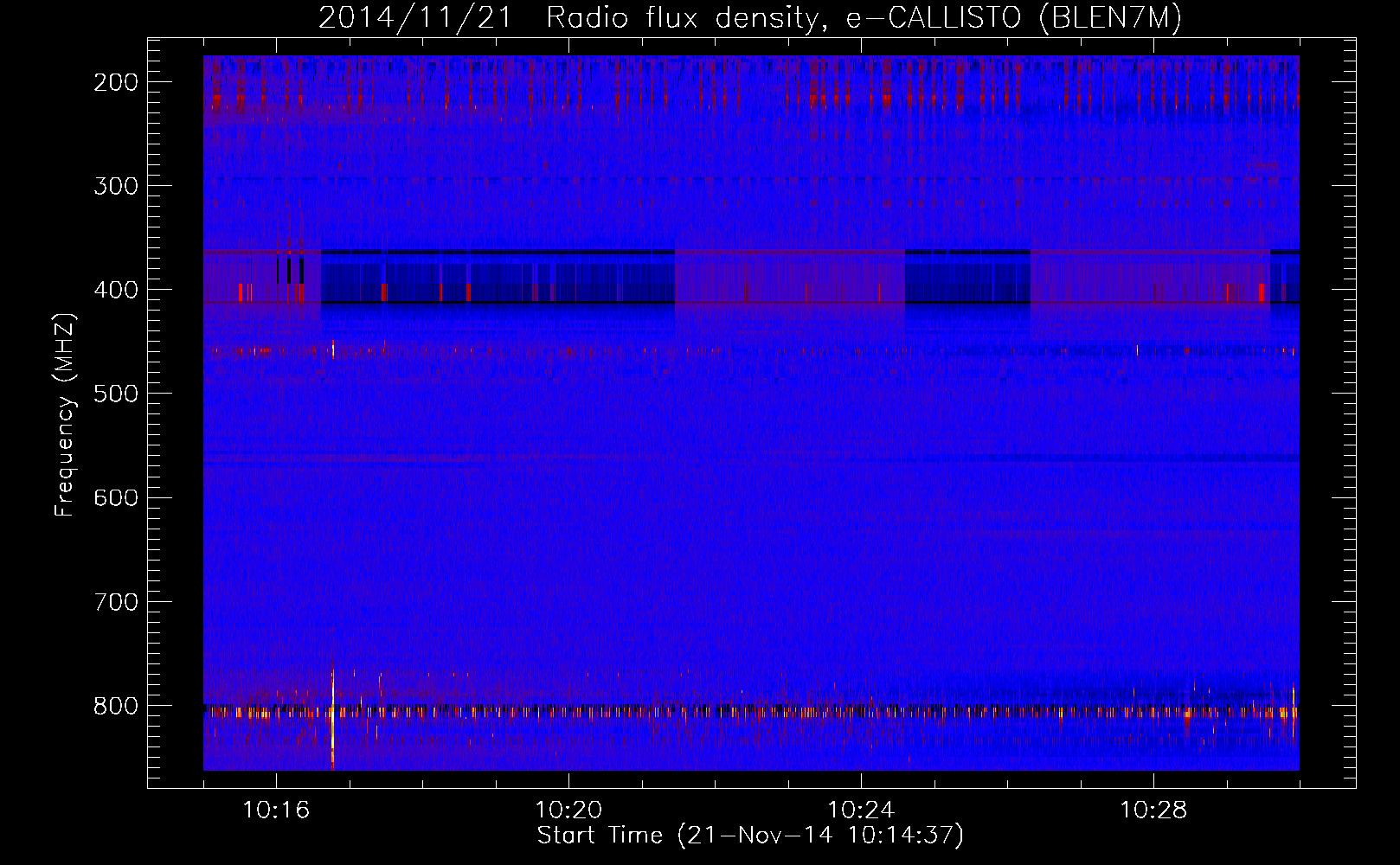
Task: Click the 10:28 time tick label
Action: pos(1153,811)
